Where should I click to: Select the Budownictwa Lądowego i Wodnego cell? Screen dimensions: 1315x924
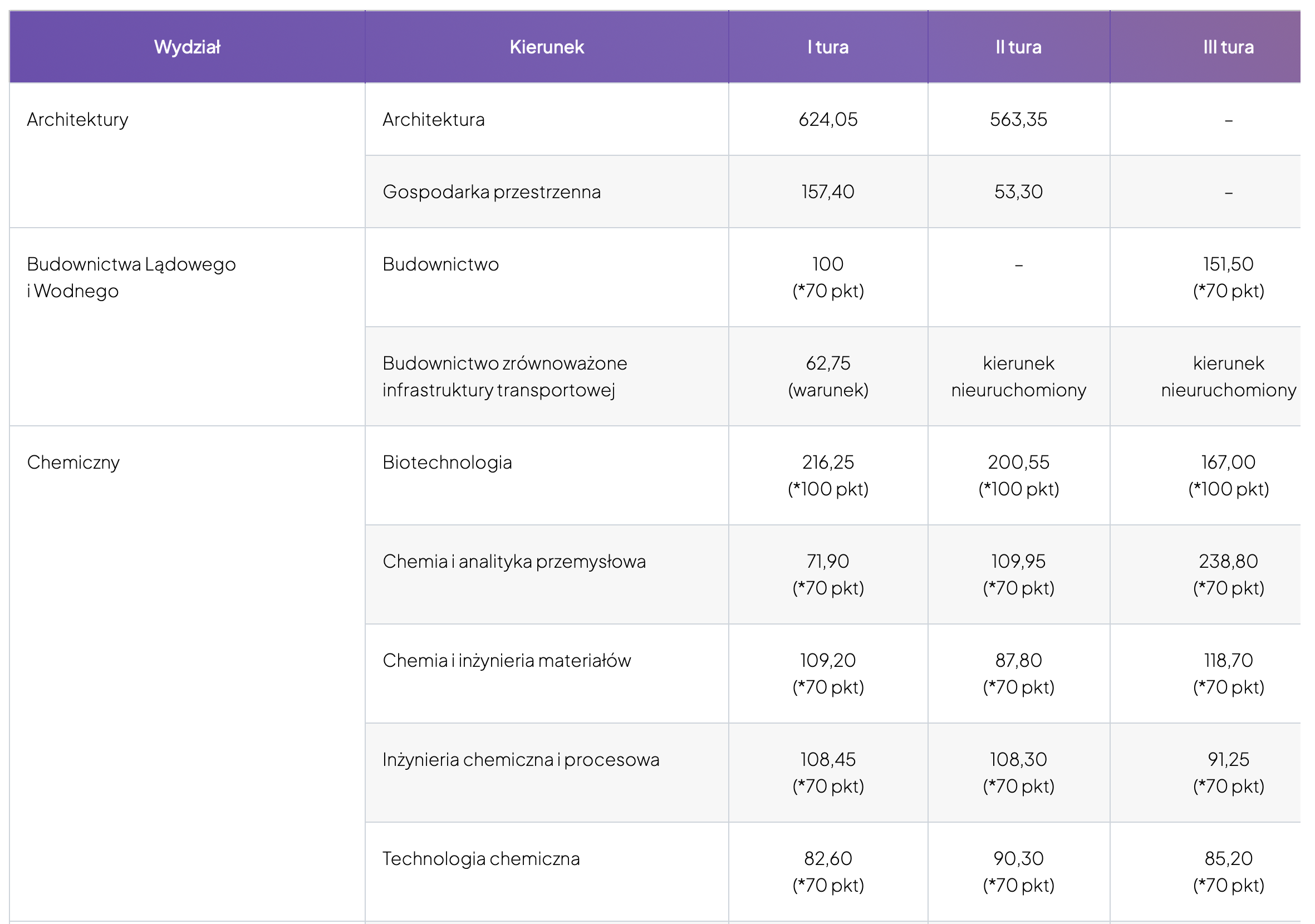pyautogui.click(x=131, y=278)
